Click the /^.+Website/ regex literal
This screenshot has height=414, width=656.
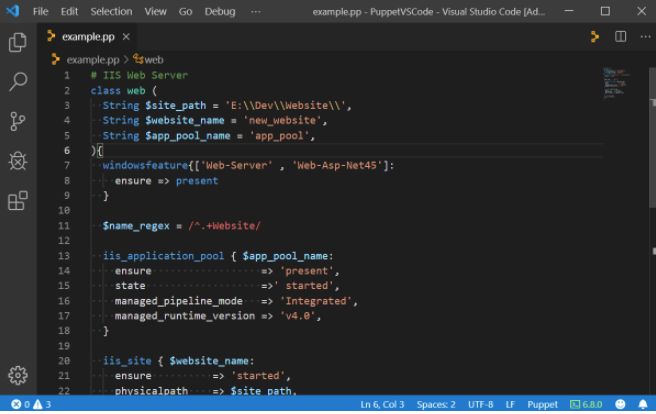coord(224,226)
